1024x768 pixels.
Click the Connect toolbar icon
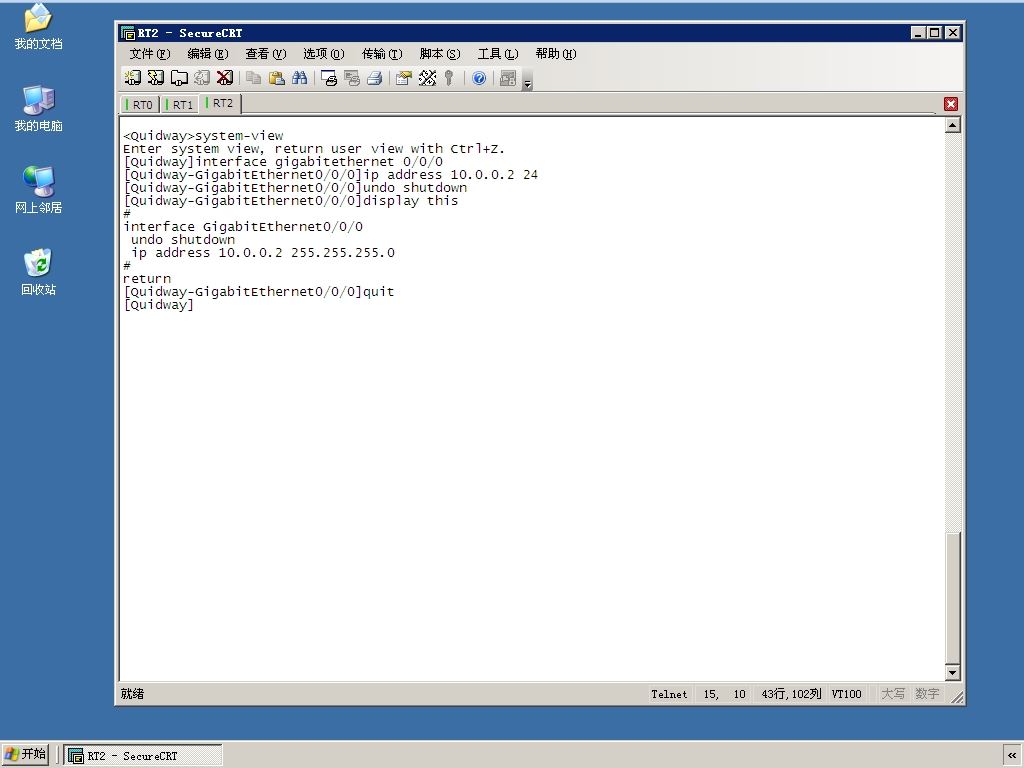[x=133, y=78]
